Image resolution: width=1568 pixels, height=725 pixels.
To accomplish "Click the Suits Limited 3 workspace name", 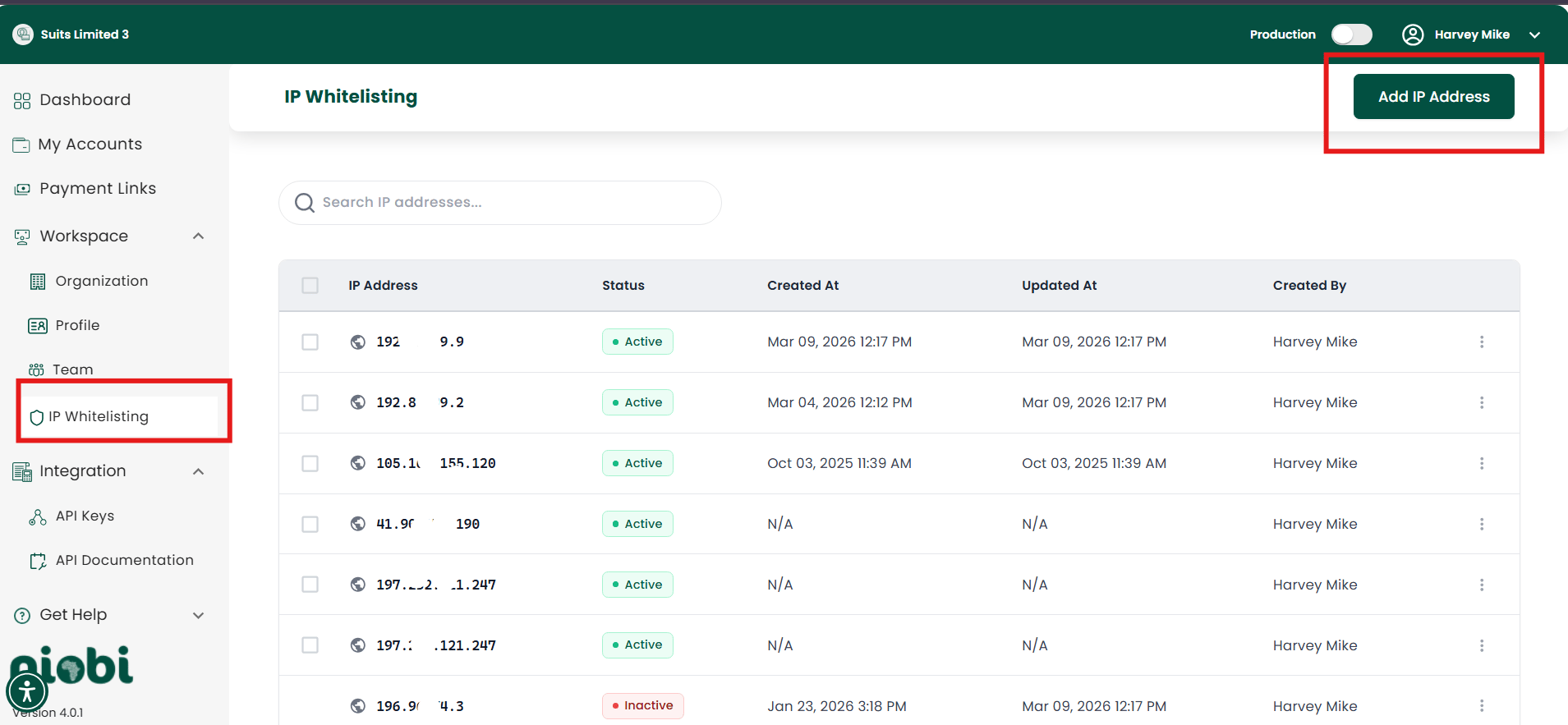I will click(85, 34).
